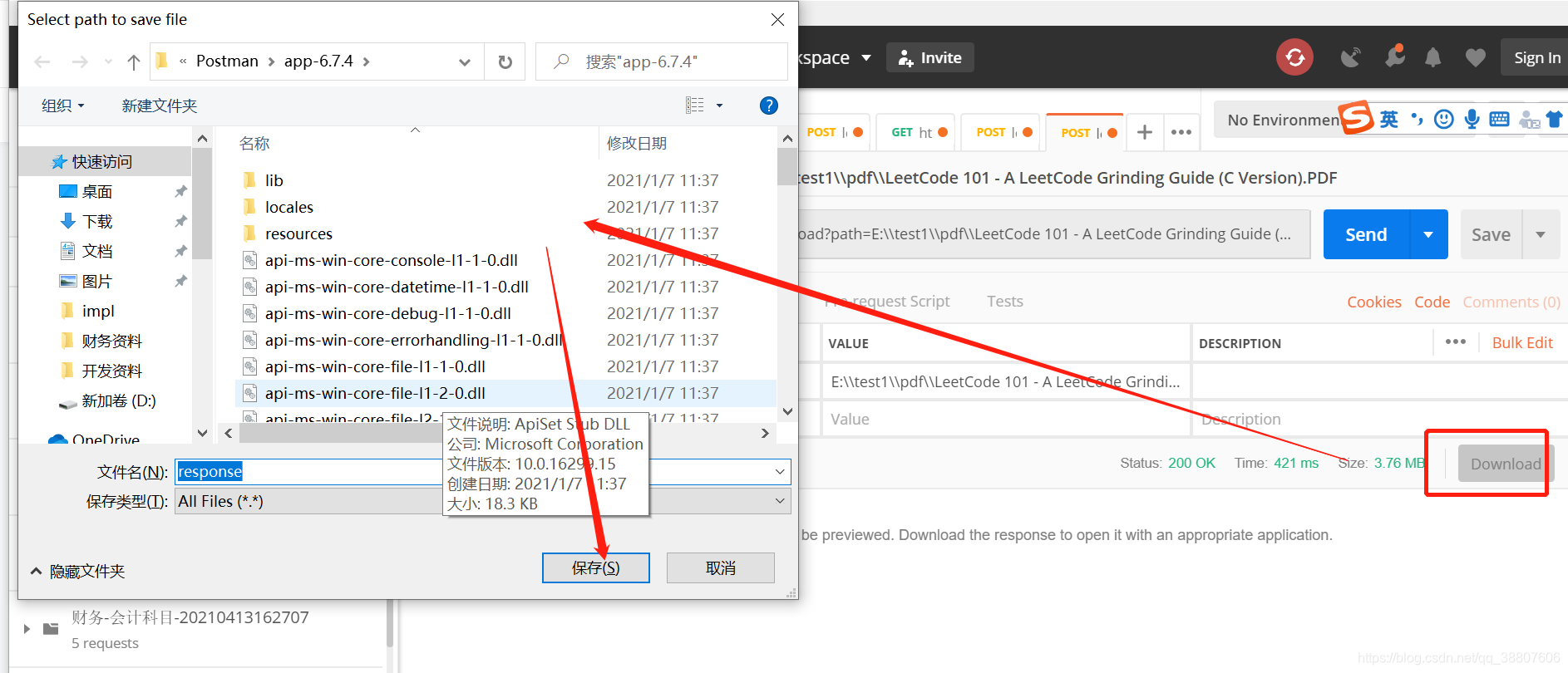
Task: Open the Save button dropdown arrow
Action: (x=1541, y=234)
